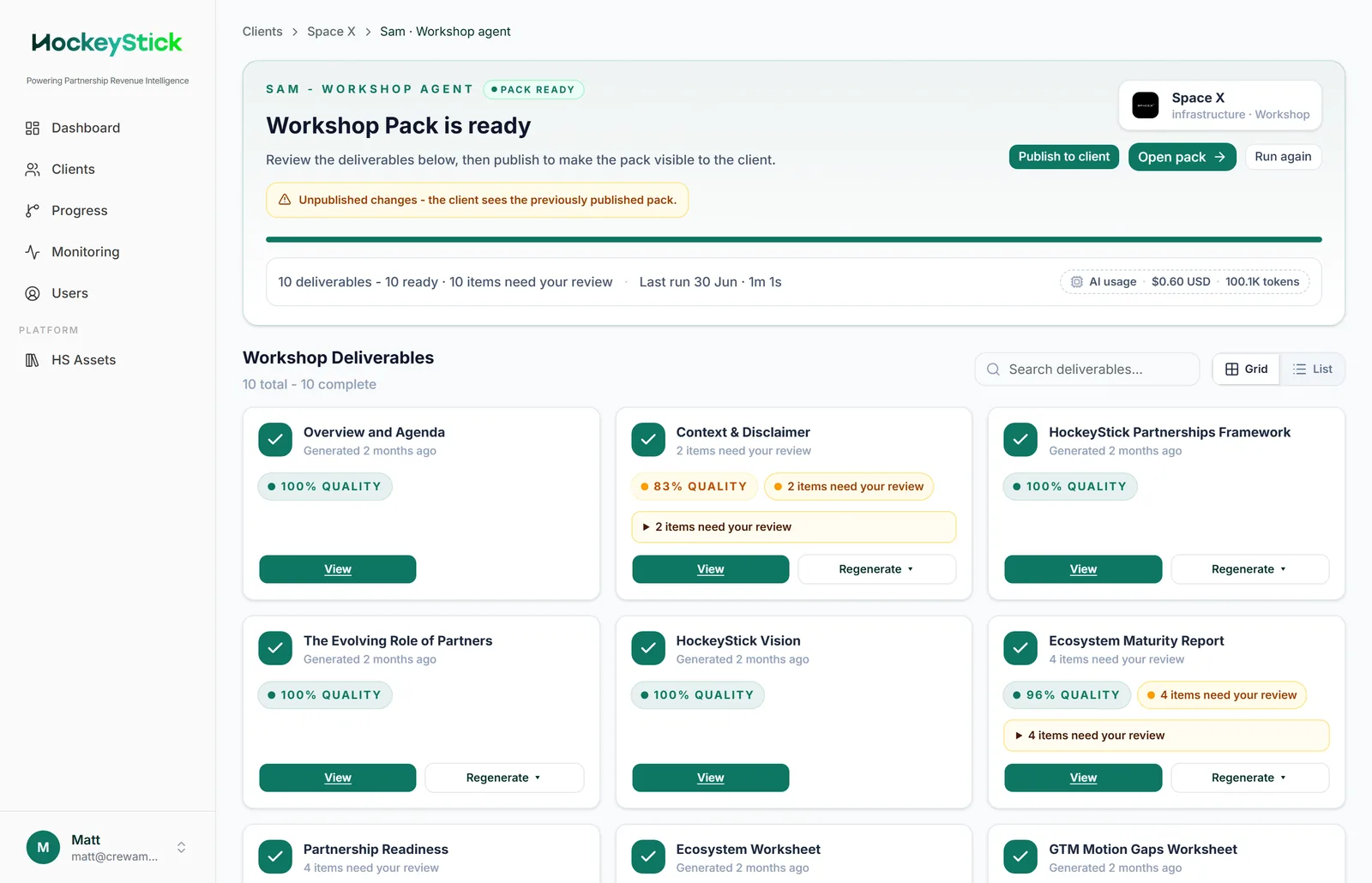Screen dimensions: 1372x883
Task: Click the check icon on Overview and Agenda card
Action: coord(275,440)
